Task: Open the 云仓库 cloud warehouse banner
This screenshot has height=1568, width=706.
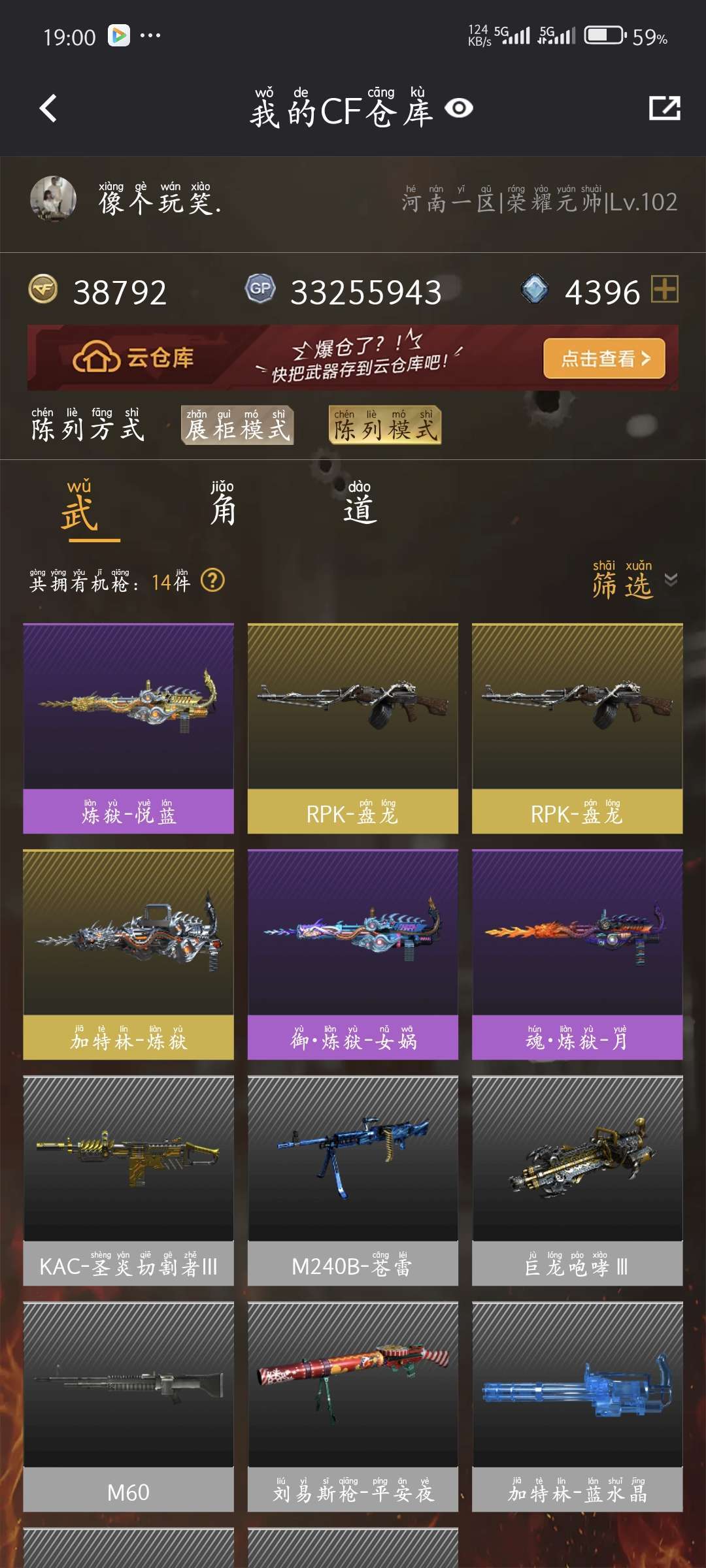Action: point(353,358)
